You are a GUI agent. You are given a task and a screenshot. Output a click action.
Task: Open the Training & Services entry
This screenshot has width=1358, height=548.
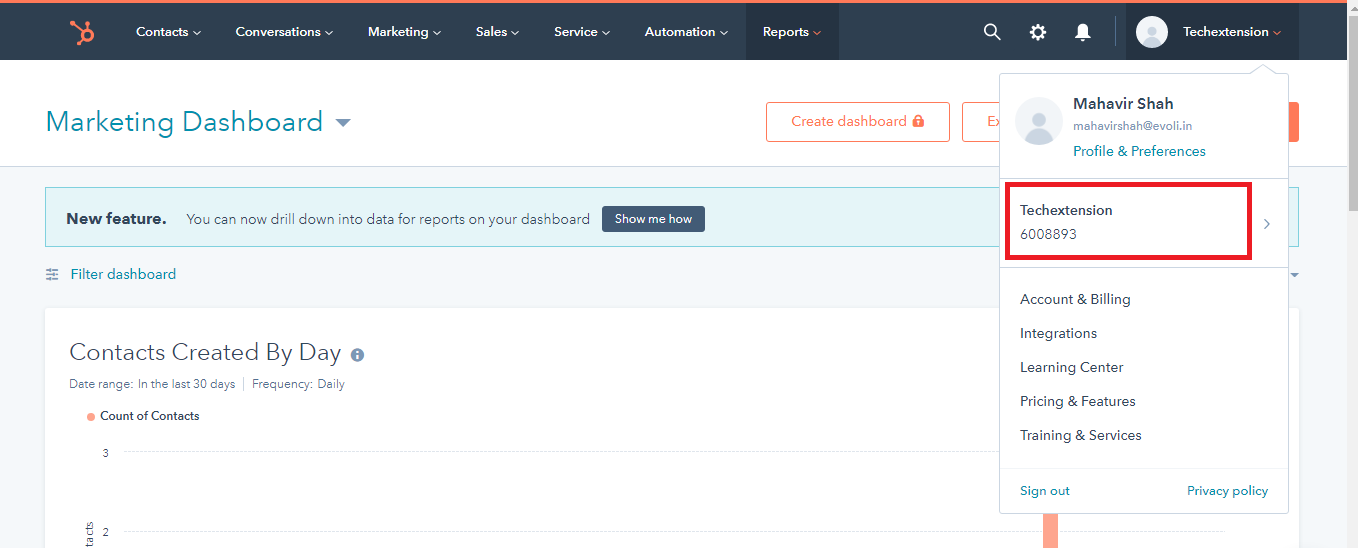tap(1080, 435)
